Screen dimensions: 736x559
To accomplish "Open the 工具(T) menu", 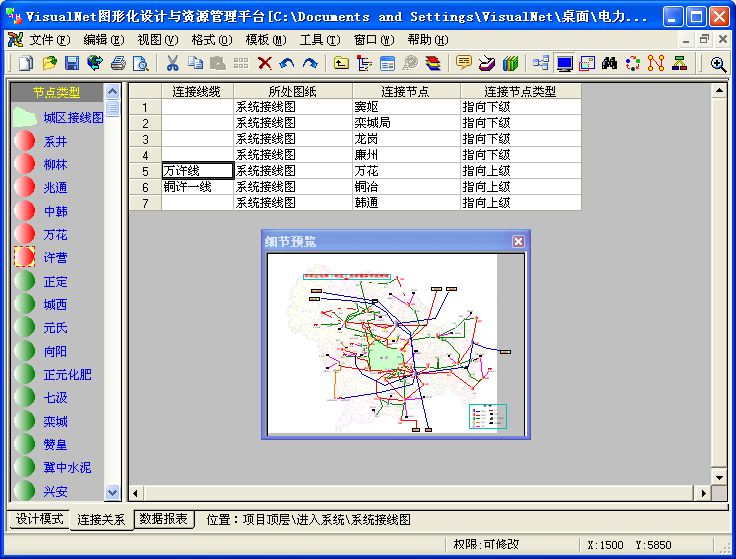I will (319, 40).
